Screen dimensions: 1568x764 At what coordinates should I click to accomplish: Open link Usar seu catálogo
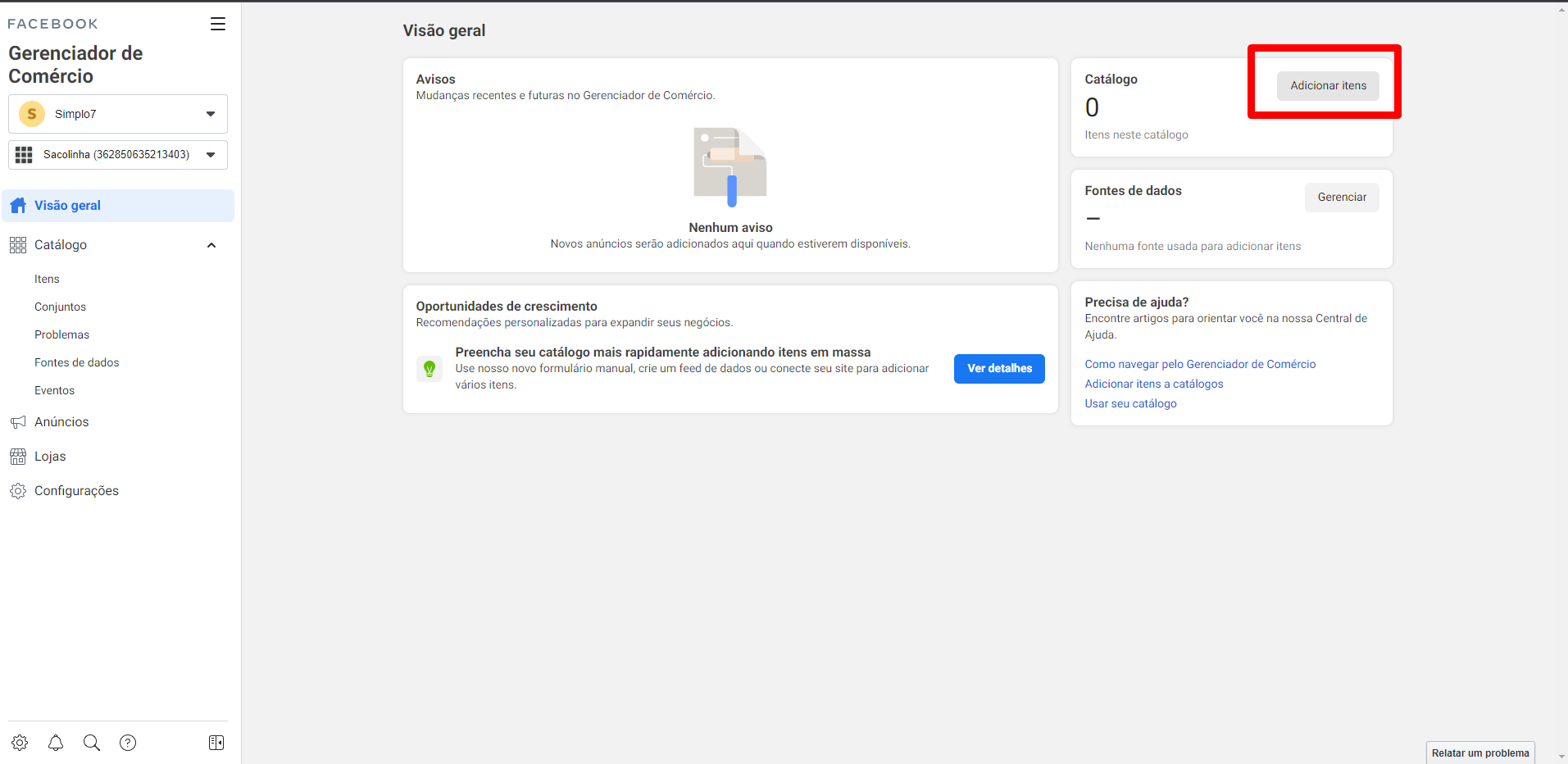point(1130,404)
